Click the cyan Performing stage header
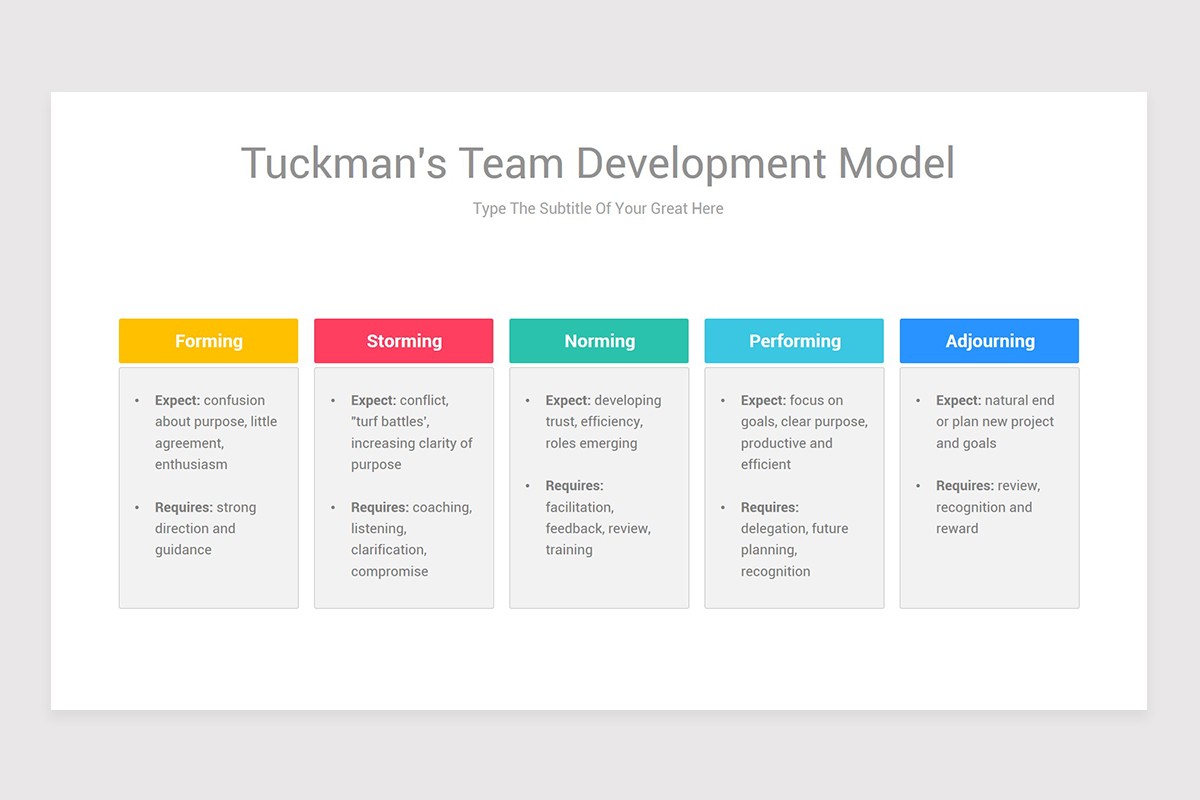This screenshot has height=800, width=1200. tap(793, 340)
